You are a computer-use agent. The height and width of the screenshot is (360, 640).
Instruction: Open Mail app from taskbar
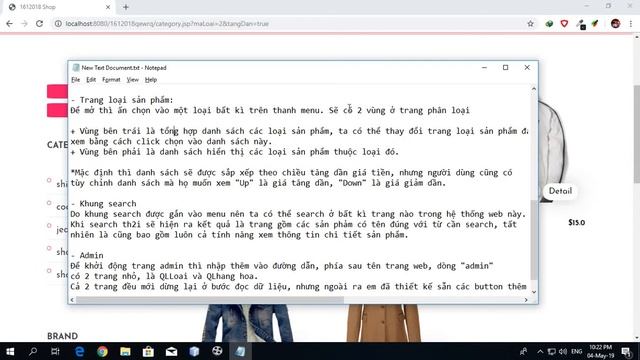coord(171,351)
